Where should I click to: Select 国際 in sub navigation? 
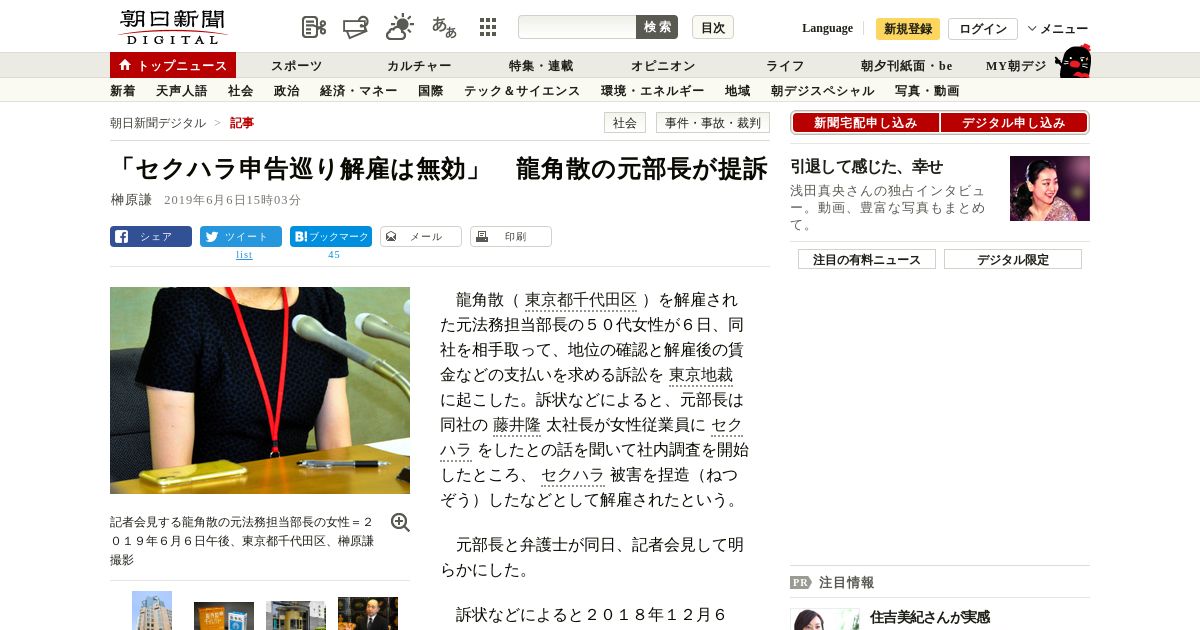431,91
